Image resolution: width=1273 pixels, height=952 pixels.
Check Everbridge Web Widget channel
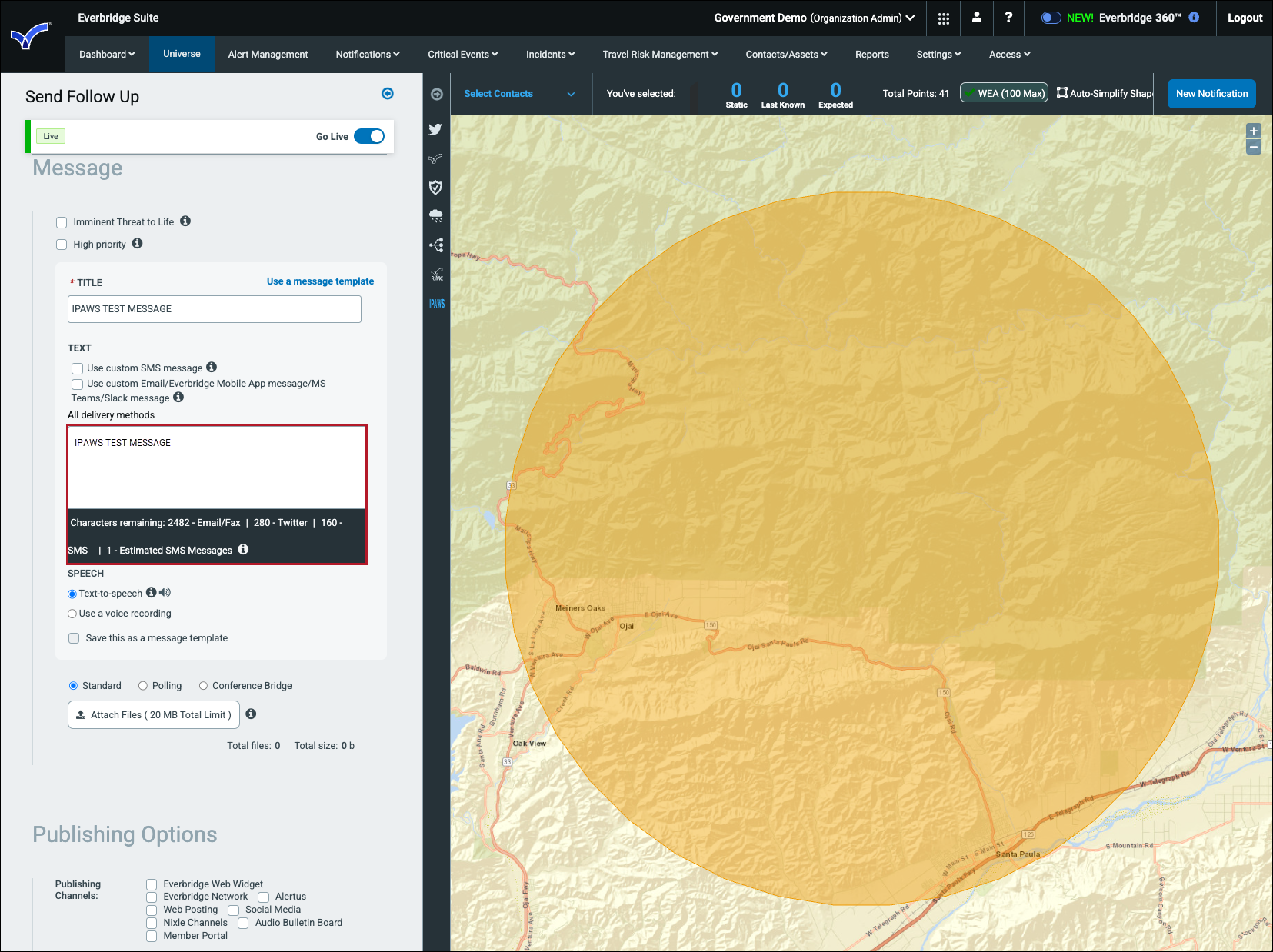[x=152, y=885]
